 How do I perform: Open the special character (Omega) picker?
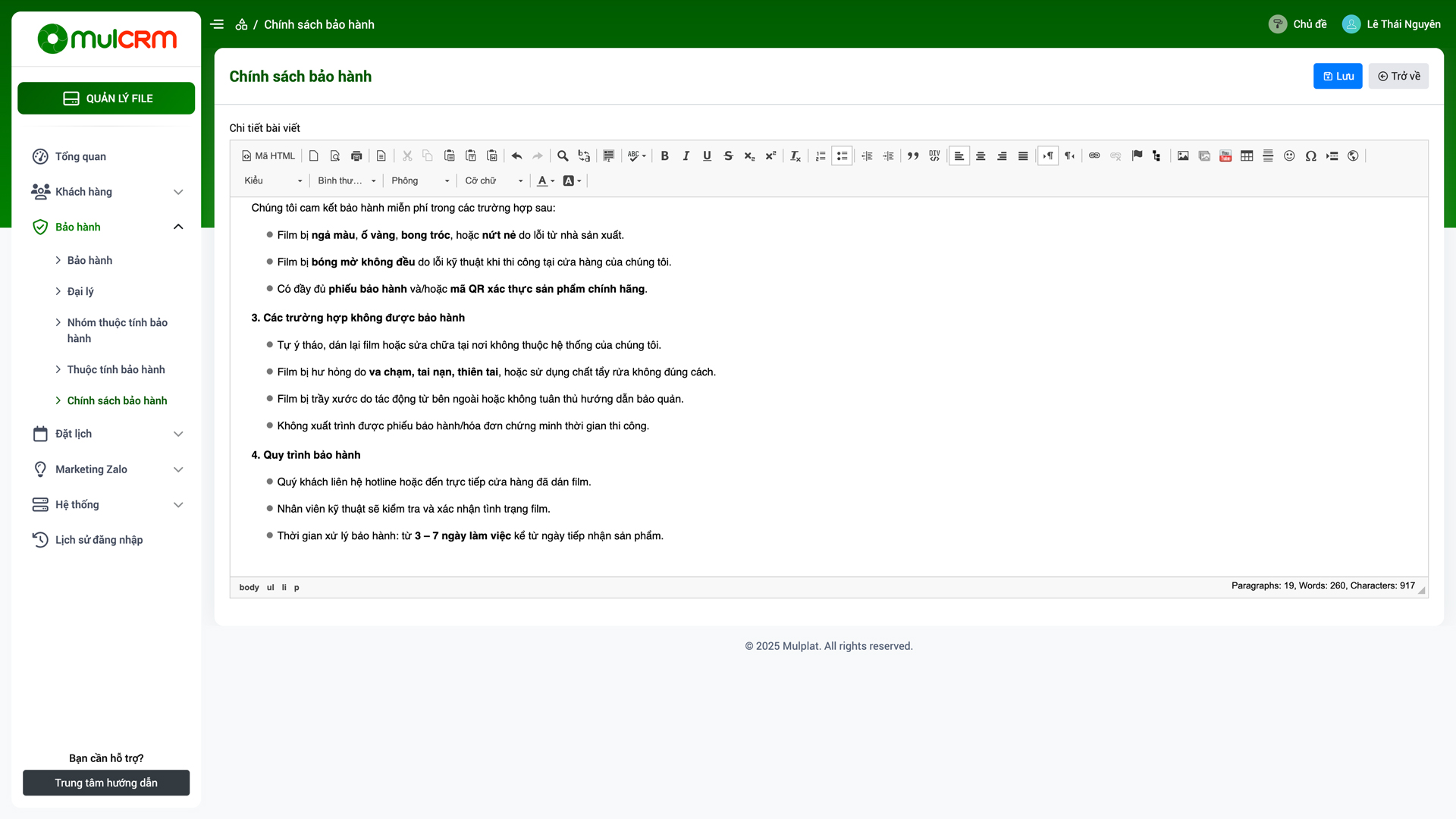[1310, 156]
